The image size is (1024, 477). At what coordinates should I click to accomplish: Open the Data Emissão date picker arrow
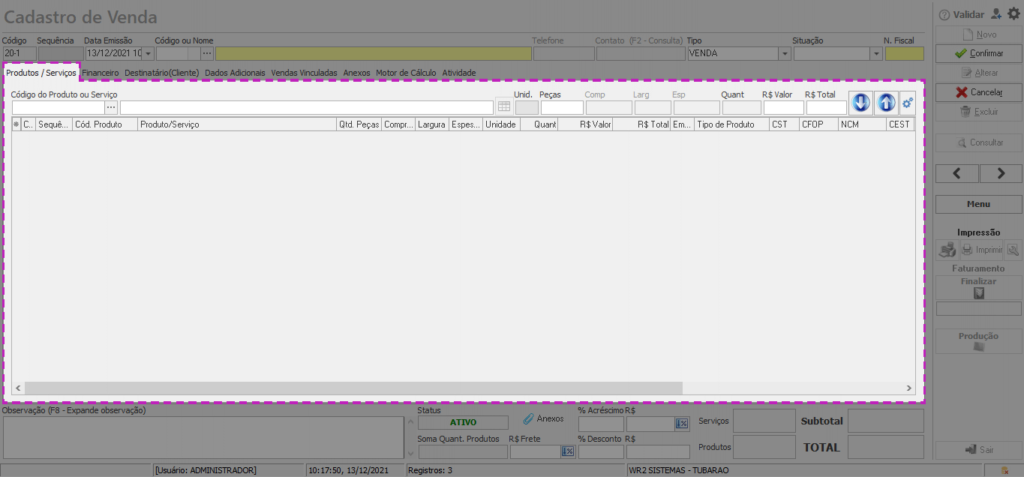click(x=149, y=54)
